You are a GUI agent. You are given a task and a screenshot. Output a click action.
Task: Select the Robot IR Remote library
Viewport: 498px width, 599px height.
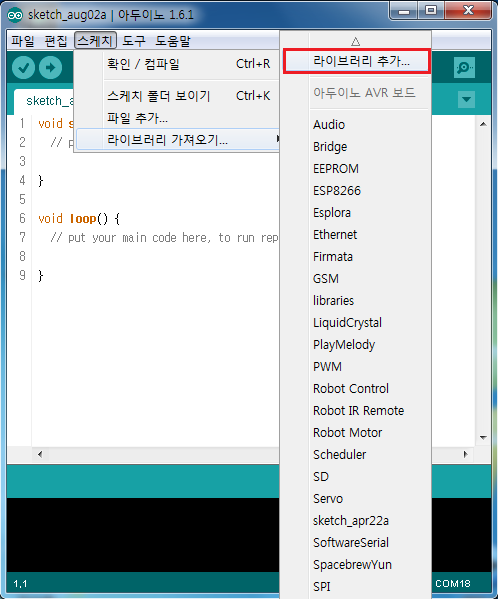pos(357,411)
